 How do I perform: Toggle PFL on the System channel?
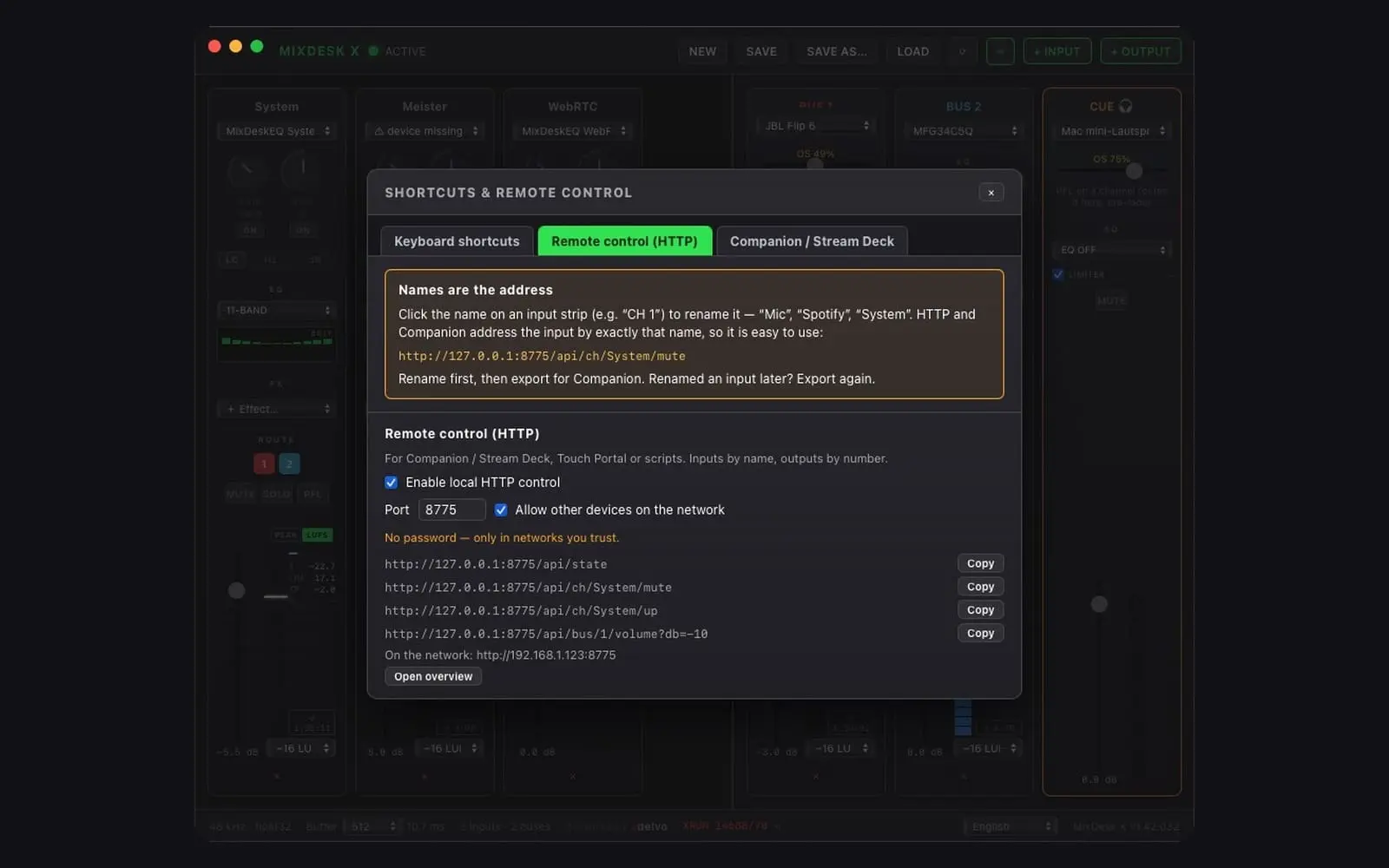pos(312,494)
